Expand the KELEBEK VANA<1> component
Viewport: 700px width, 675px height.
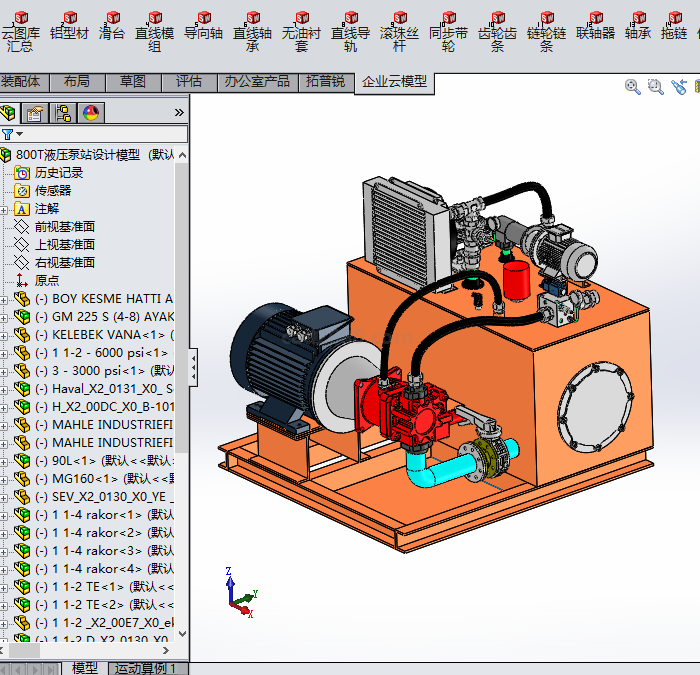(x=4, y=335)
